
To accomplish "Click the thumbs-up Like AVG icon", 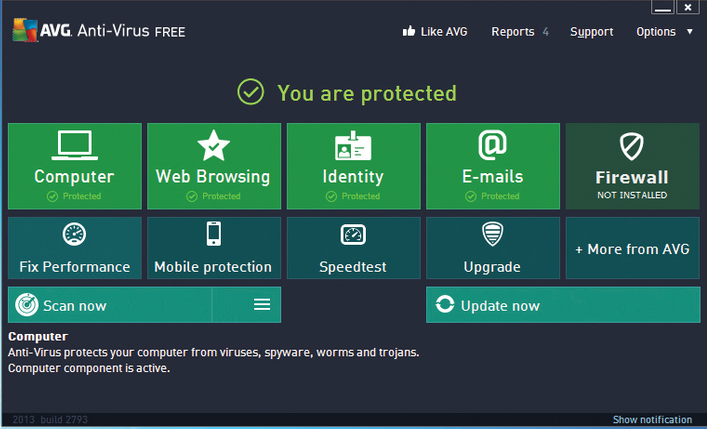I will pos(409,31).
